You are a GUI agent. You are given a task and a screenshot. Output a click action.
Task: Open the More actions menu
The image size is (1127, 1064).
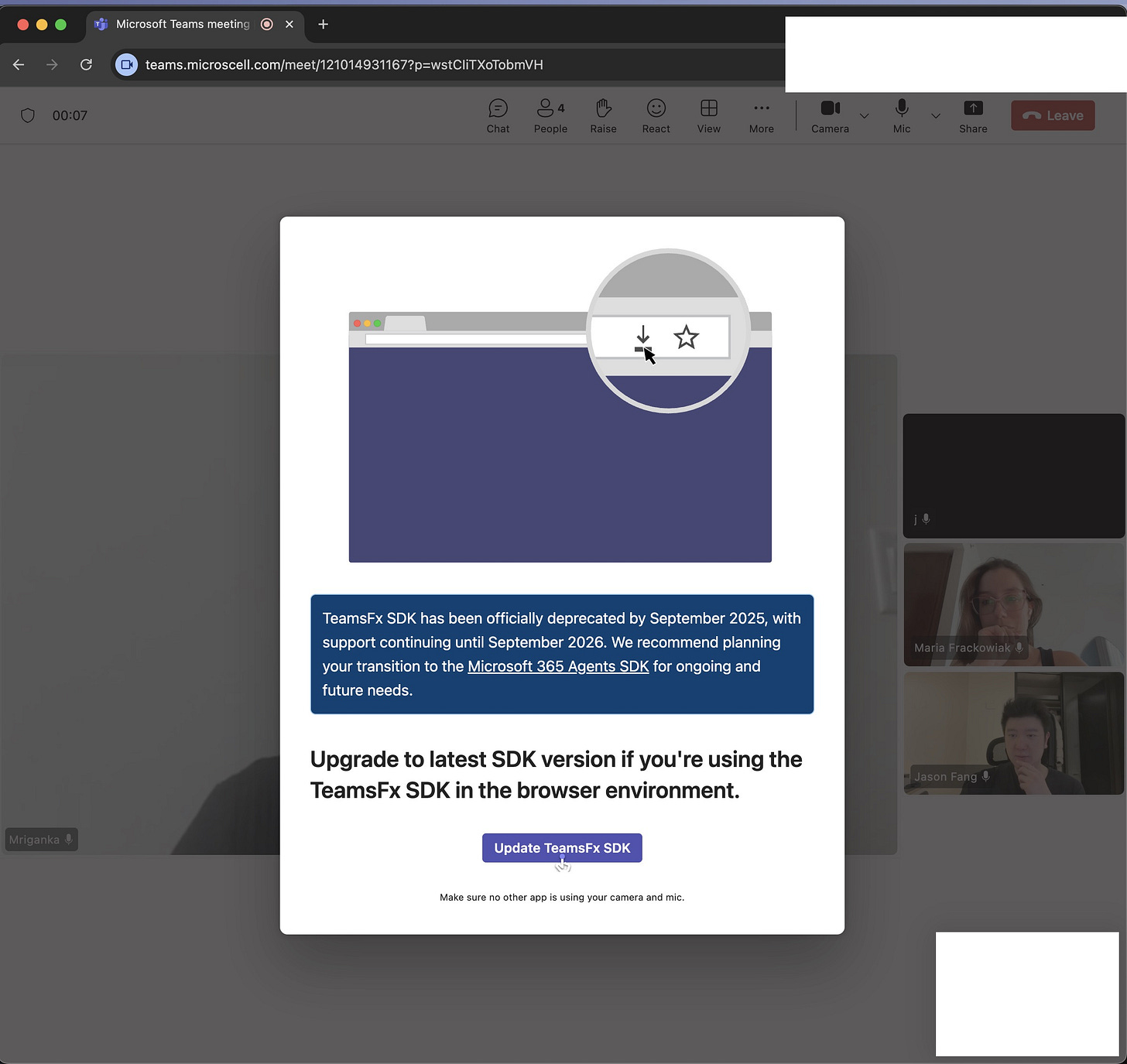coord(761,116)
